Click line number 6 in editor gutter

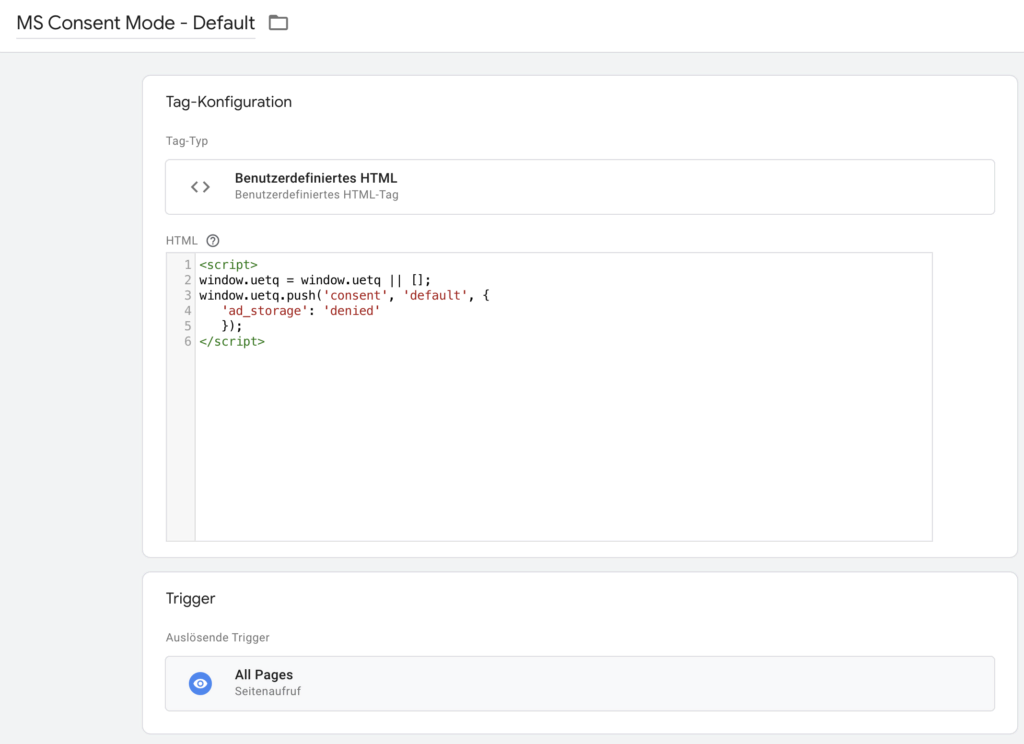187,342
